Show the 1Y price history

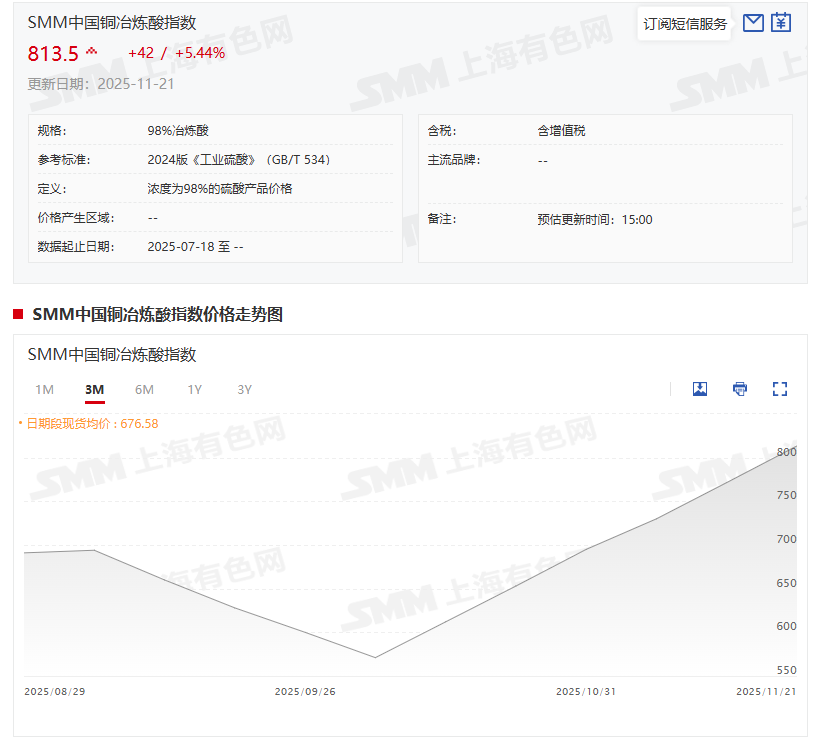(x=194, y=390)
